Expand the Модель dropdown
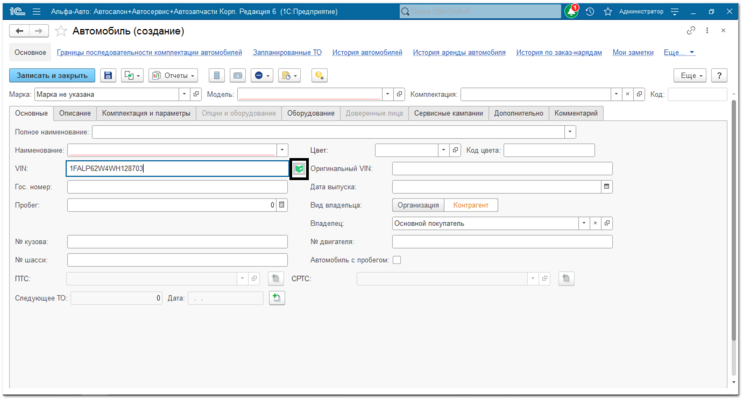Screen dimensions: 743x400 point(388,94)
